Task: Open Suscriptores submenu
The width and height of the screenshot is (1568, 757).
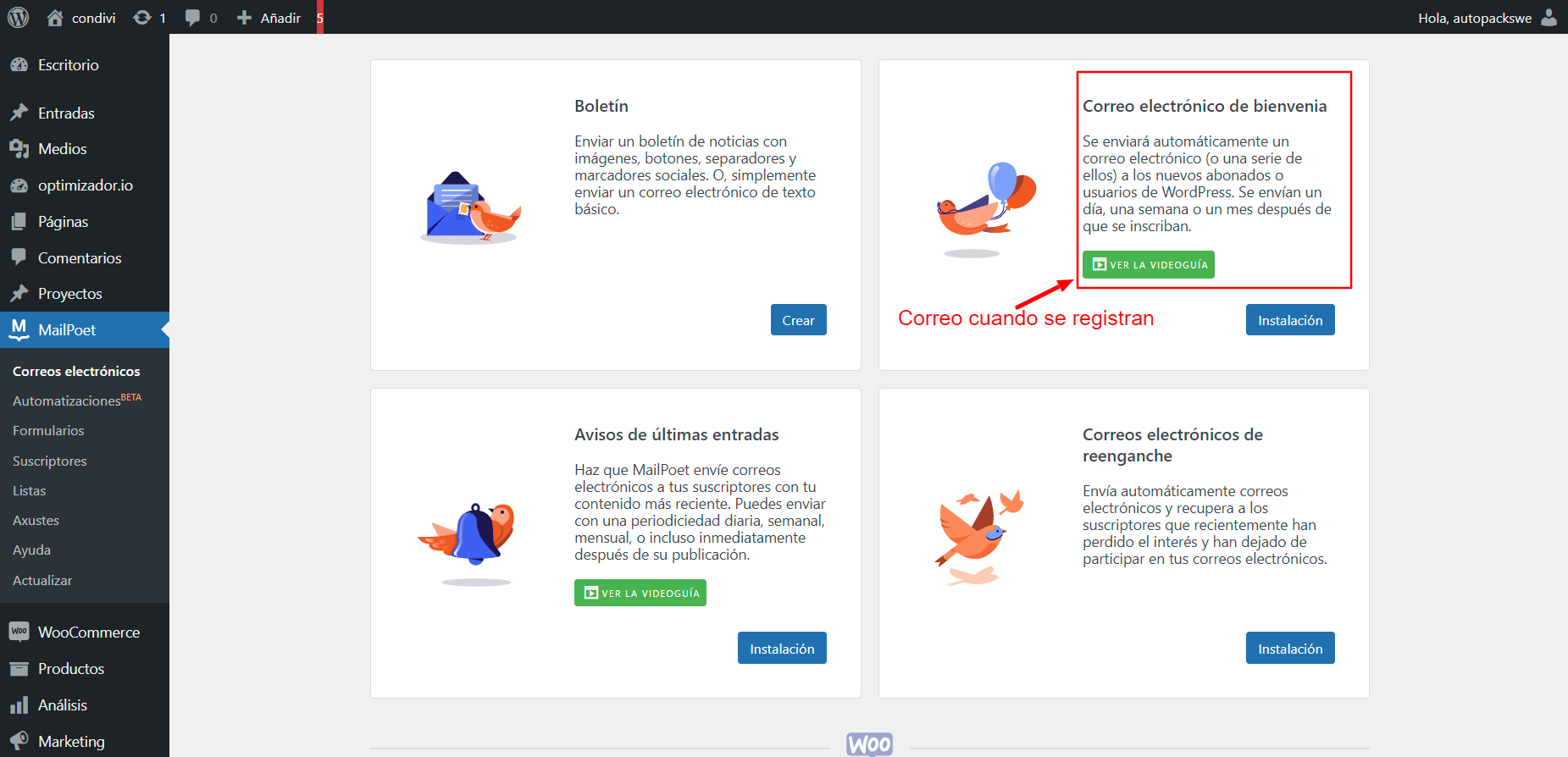Action: click(x=50, y=461)
